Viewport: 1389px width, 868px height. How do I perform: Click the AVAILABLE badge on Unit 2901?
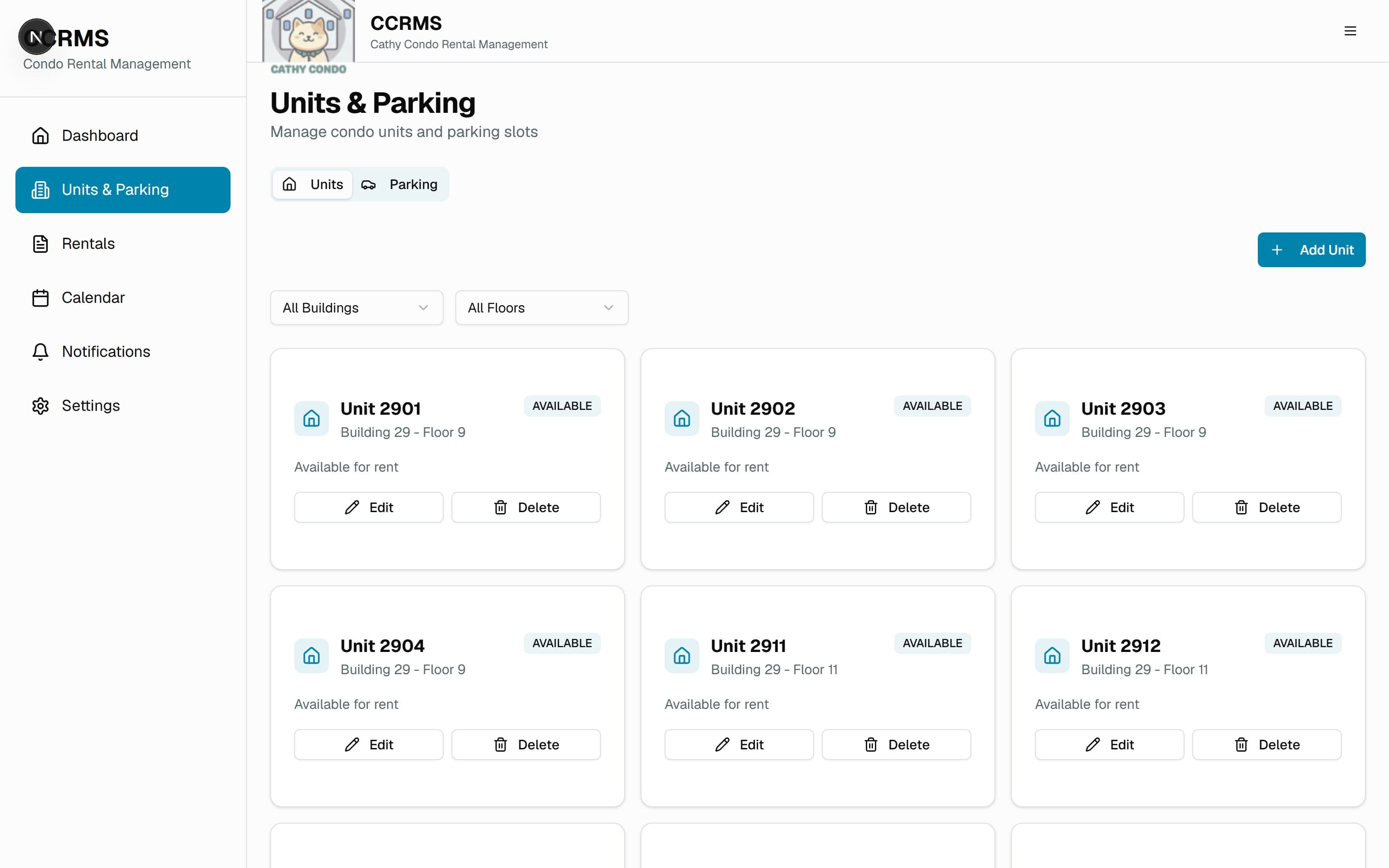pyautogui.click(x=562, y=406)
